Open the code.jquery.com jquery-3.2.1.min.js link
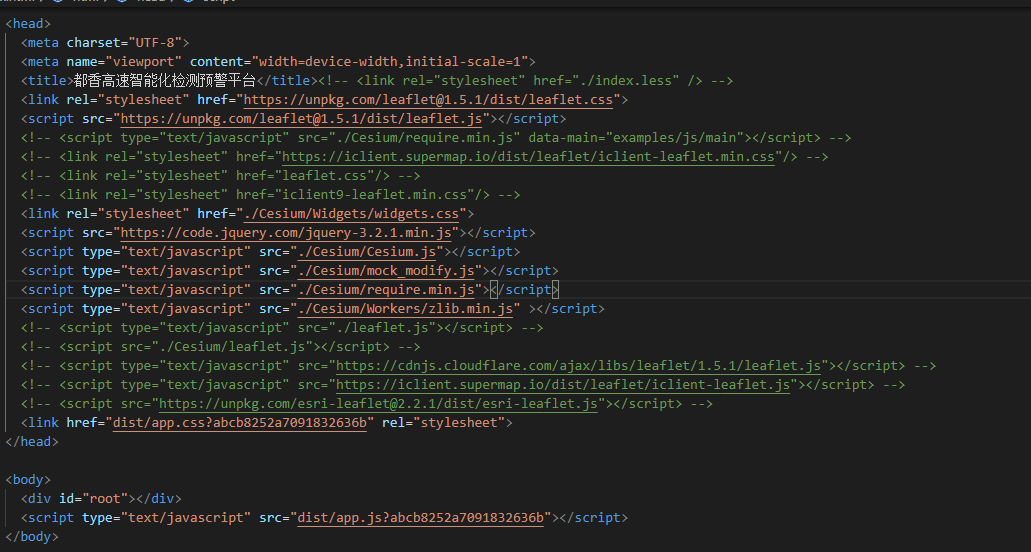1031x552 pixels. click(286, 233)
